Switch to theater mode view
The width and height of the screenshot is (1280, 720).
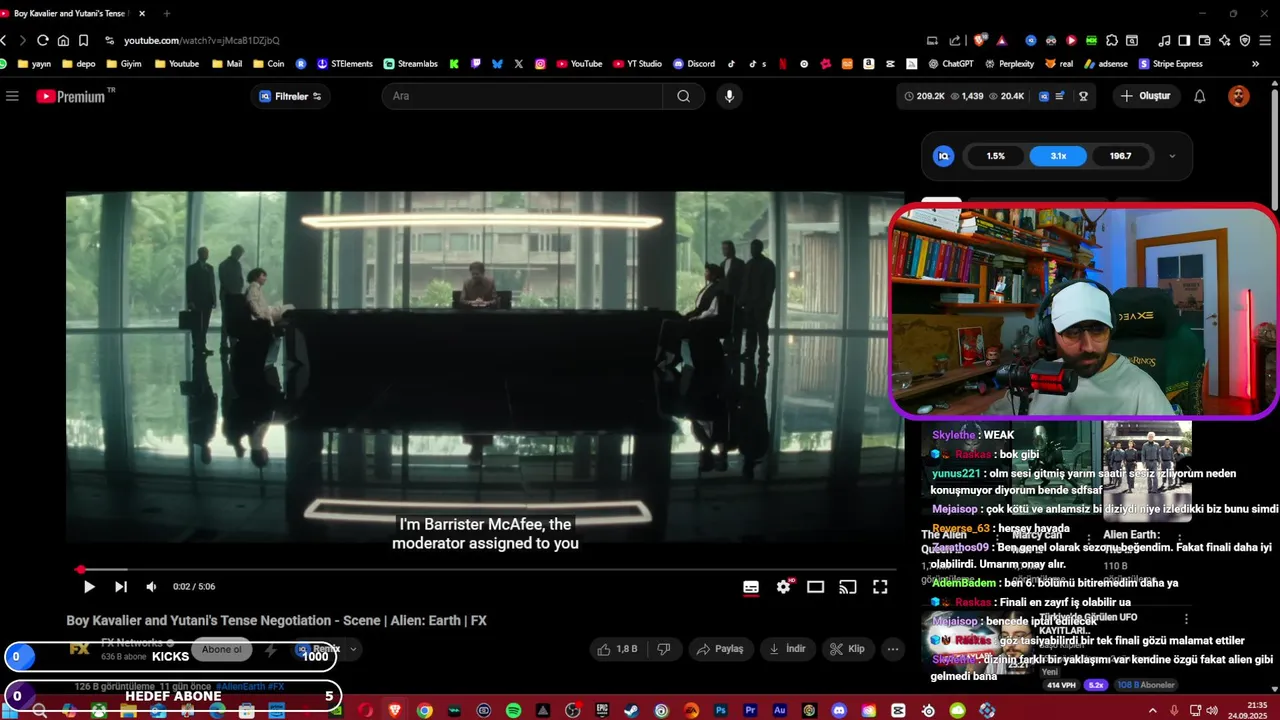[816, 587]
